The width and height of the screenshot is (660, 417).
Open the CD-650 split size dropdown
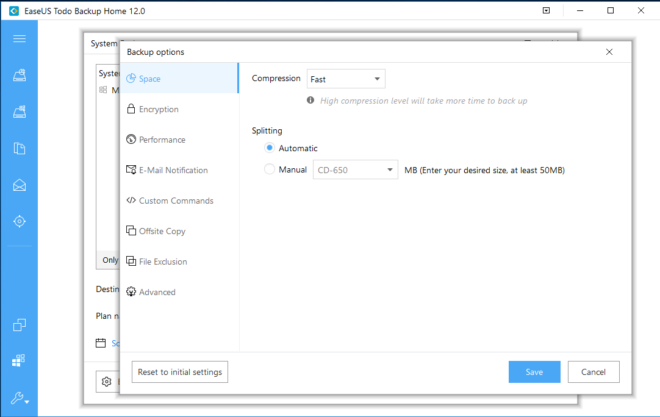coord(355,170)
